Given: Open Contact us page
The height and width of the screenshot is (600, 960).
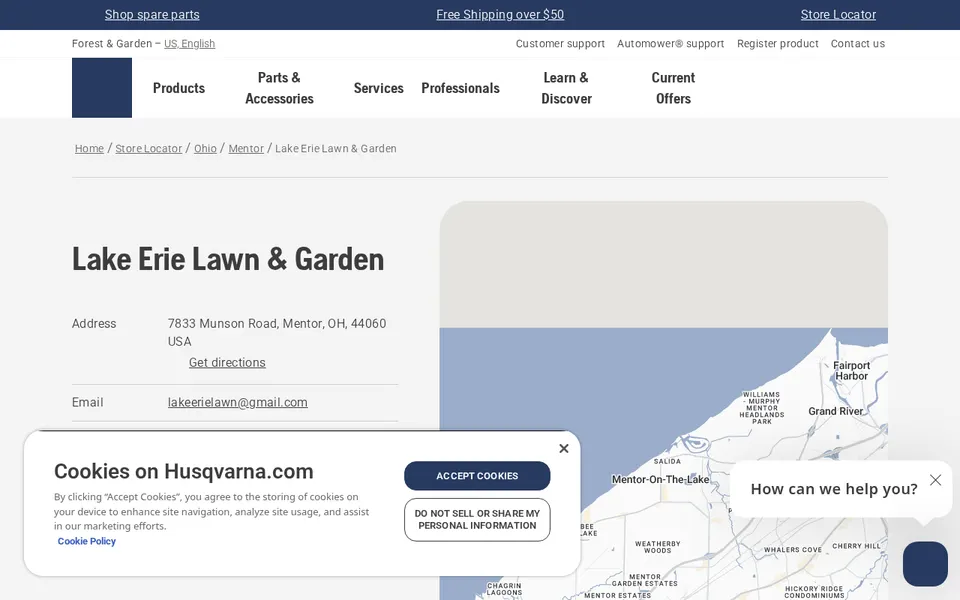Looking at the screenshot, I should tap(858, 43).
